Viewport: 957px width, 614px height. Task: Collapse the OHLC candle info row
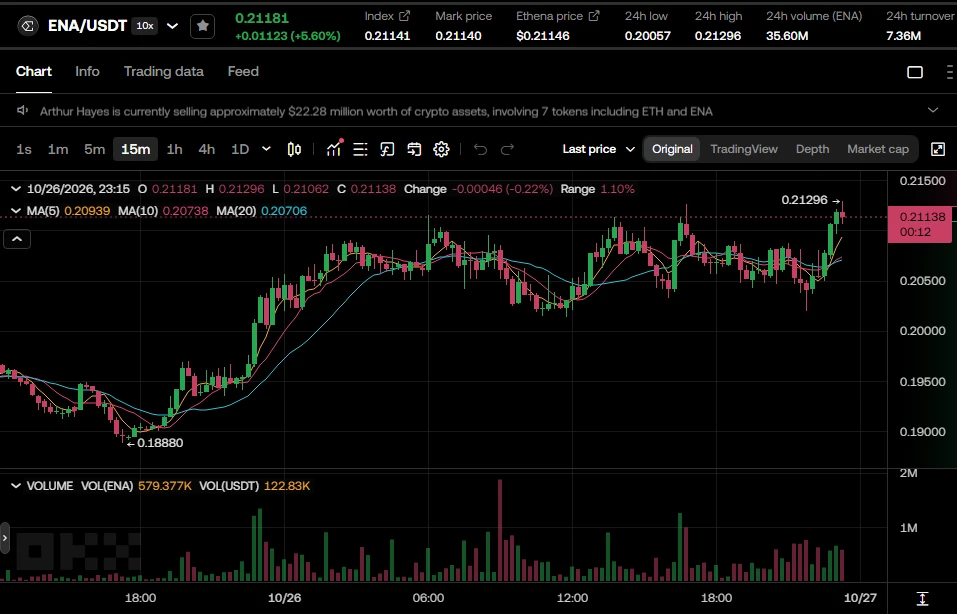tap(16, 189)
